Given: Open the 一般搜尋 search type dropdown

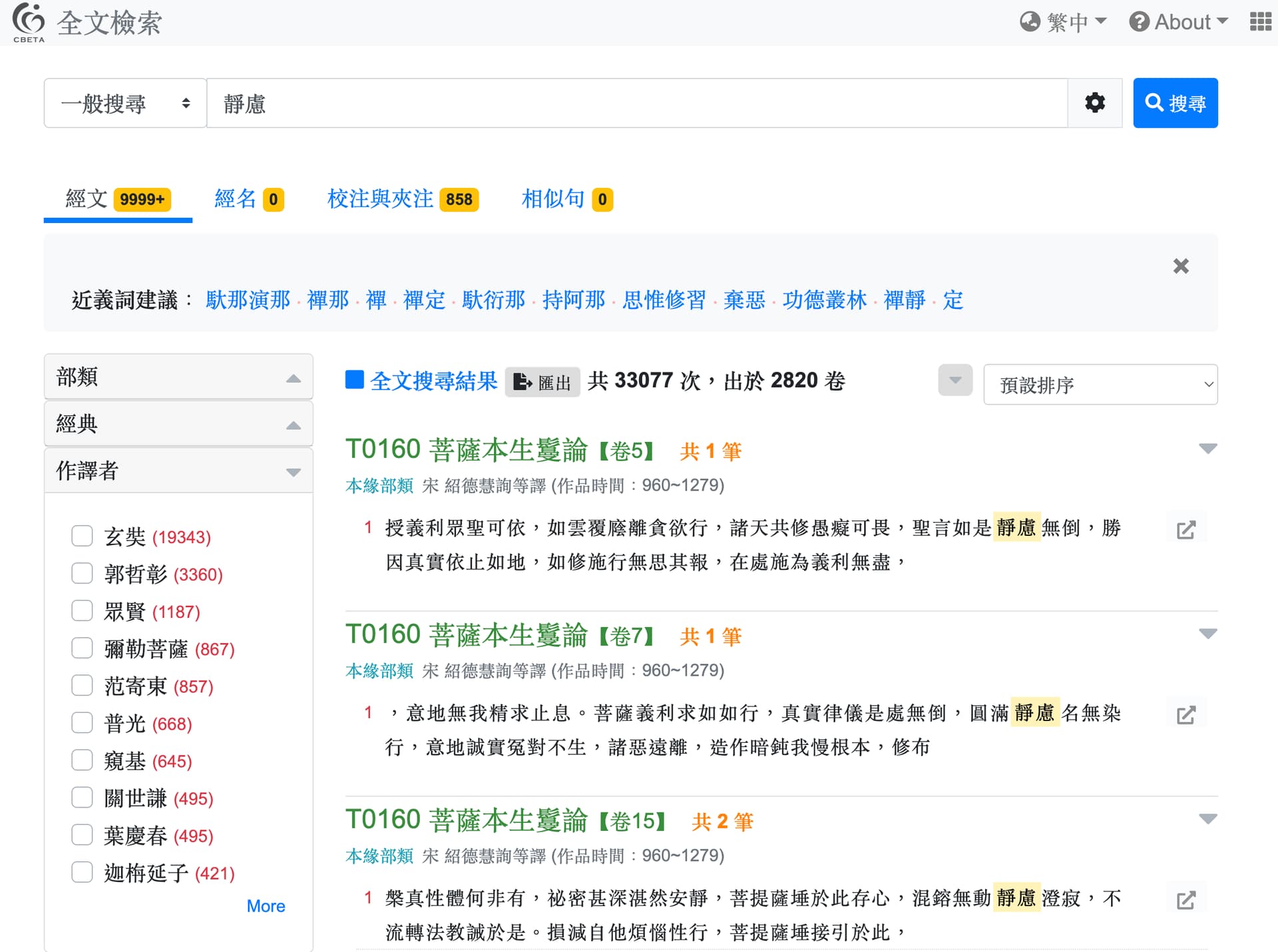Looking at the screenshot, I should [x=124, y=103].
